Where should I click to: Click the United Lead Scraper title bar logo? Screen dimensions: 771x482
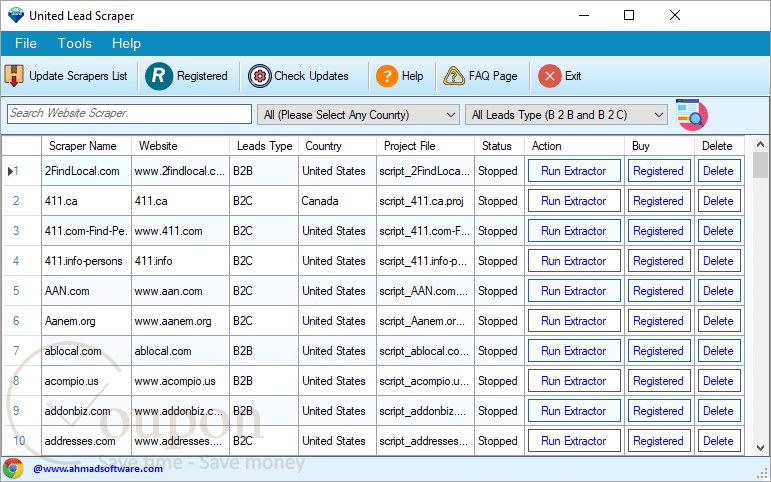[x=16, y=15]
